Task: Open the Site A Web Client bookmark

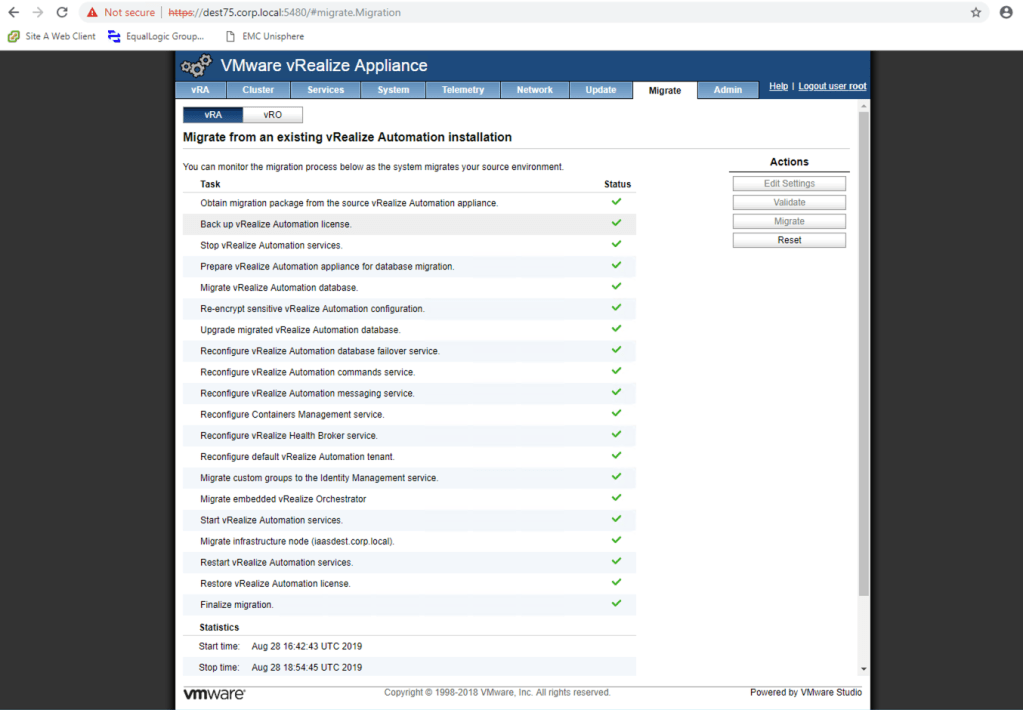Action: click(52, 36)
